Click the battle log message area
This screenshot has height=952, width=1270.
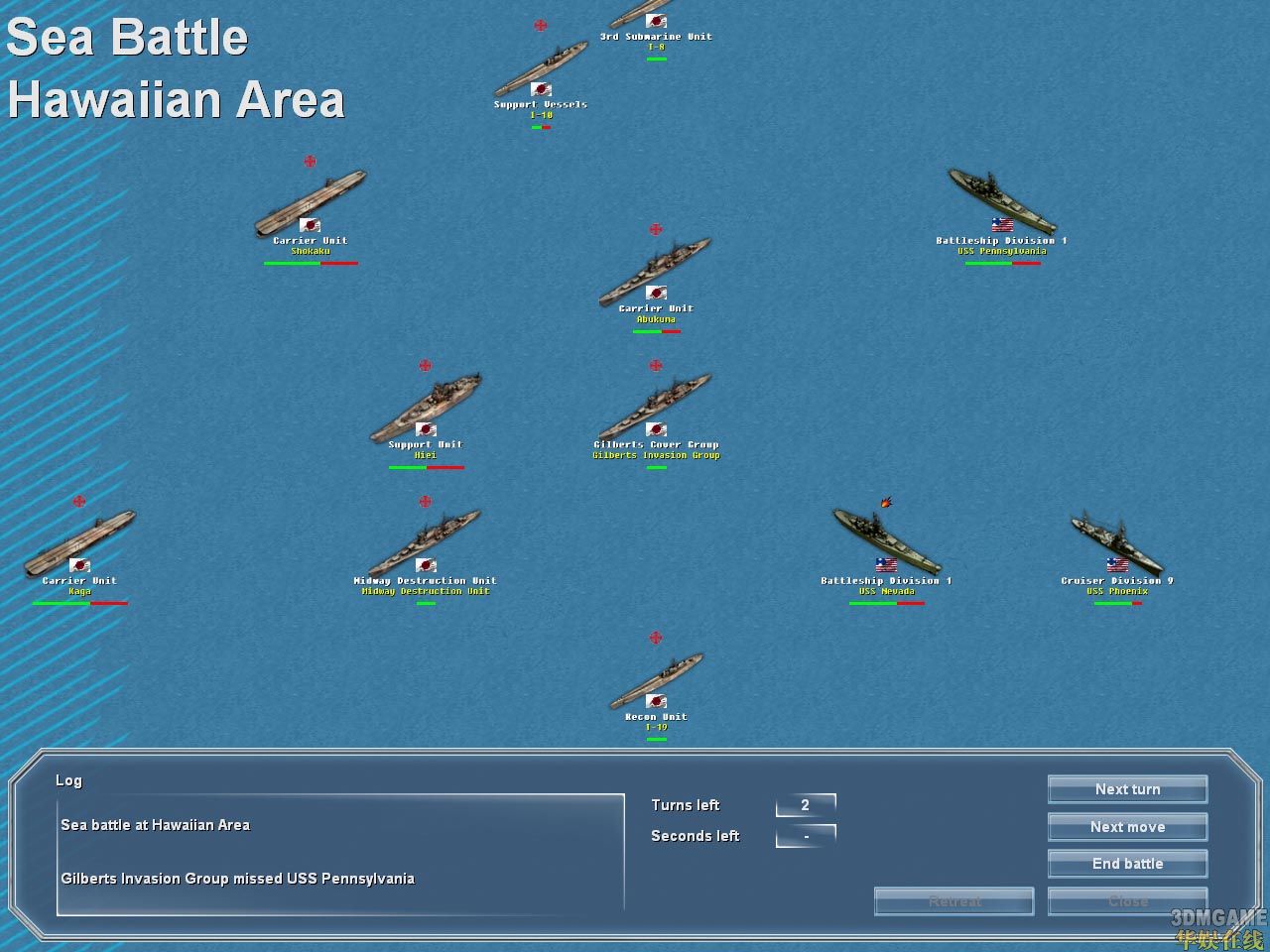click(x=340, y=853)
